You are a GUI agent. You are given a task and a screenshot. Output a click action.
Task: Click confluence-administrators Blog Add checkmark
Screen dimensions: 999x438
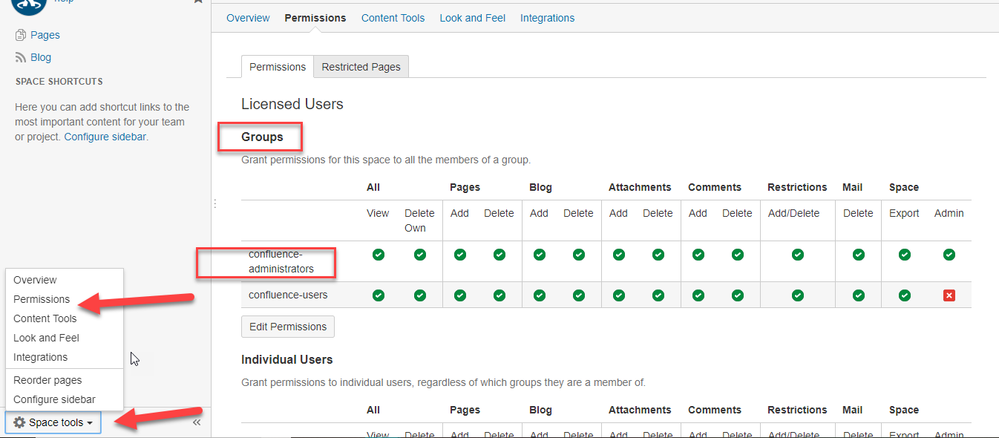point(540,254)
